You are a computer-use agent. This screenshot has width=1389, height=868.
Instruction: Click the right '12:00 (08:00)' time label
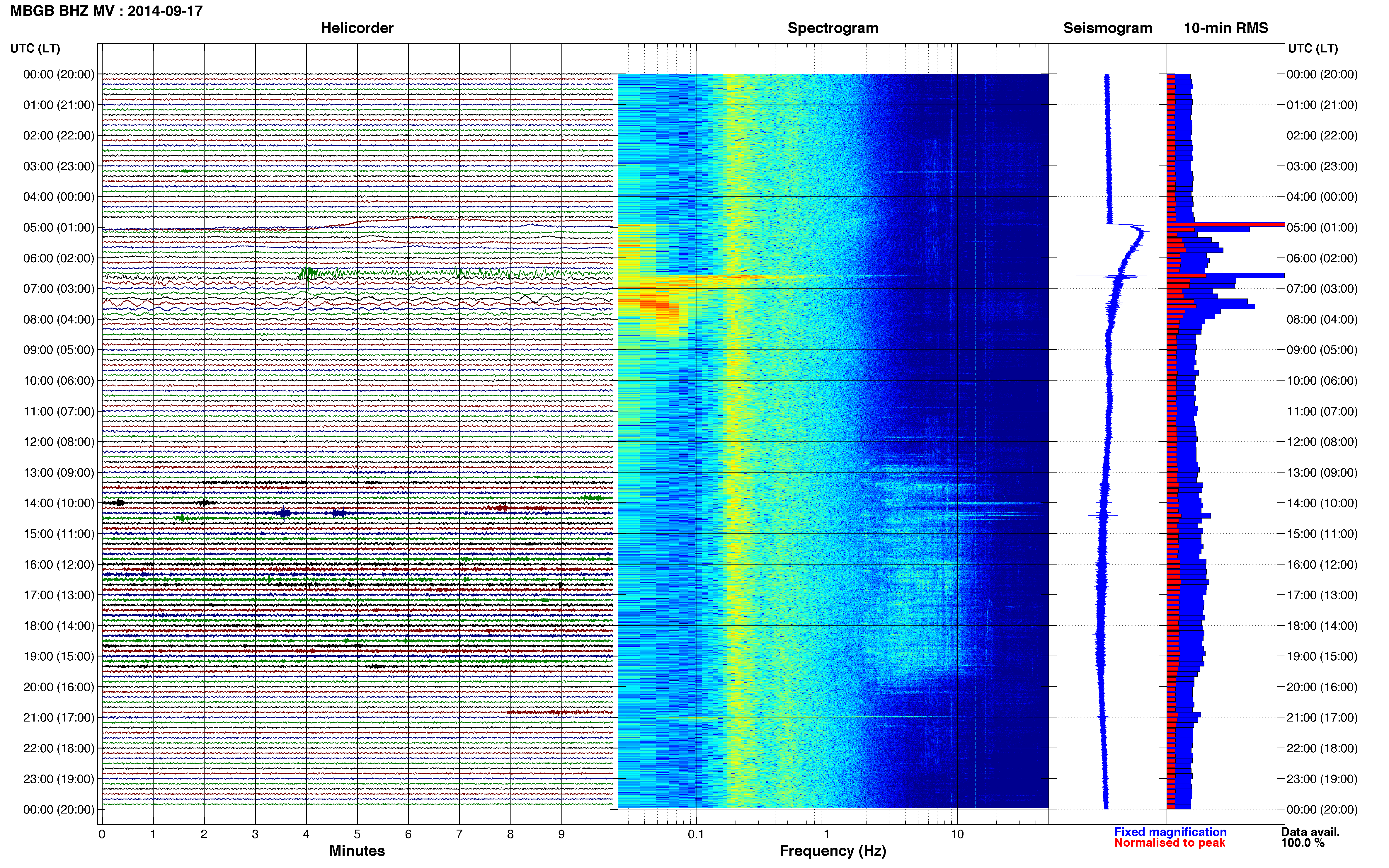click(1322, 442)
